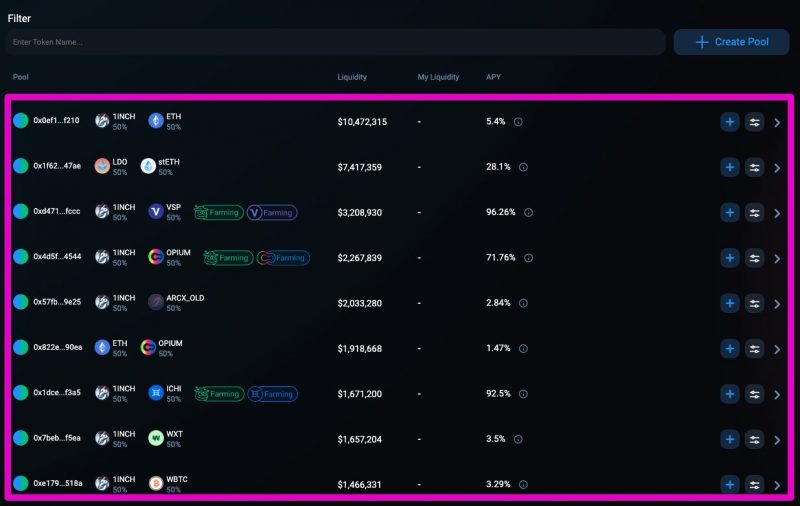The image size is (800, 506).
Task: Click the red-blue Farming badge in the OPIUM row
Action: (283, 258)
